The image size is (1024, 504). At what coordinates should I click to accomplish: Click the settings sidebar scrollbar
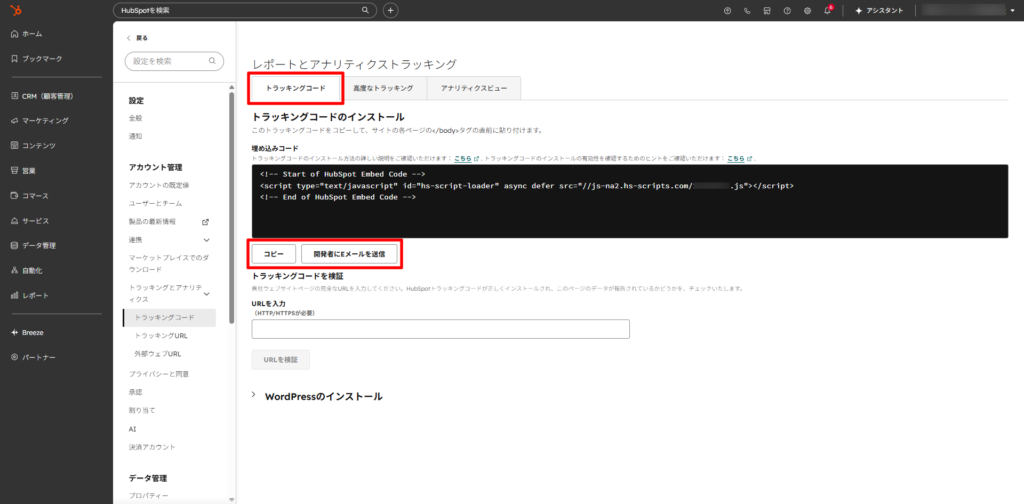[231, 207]
